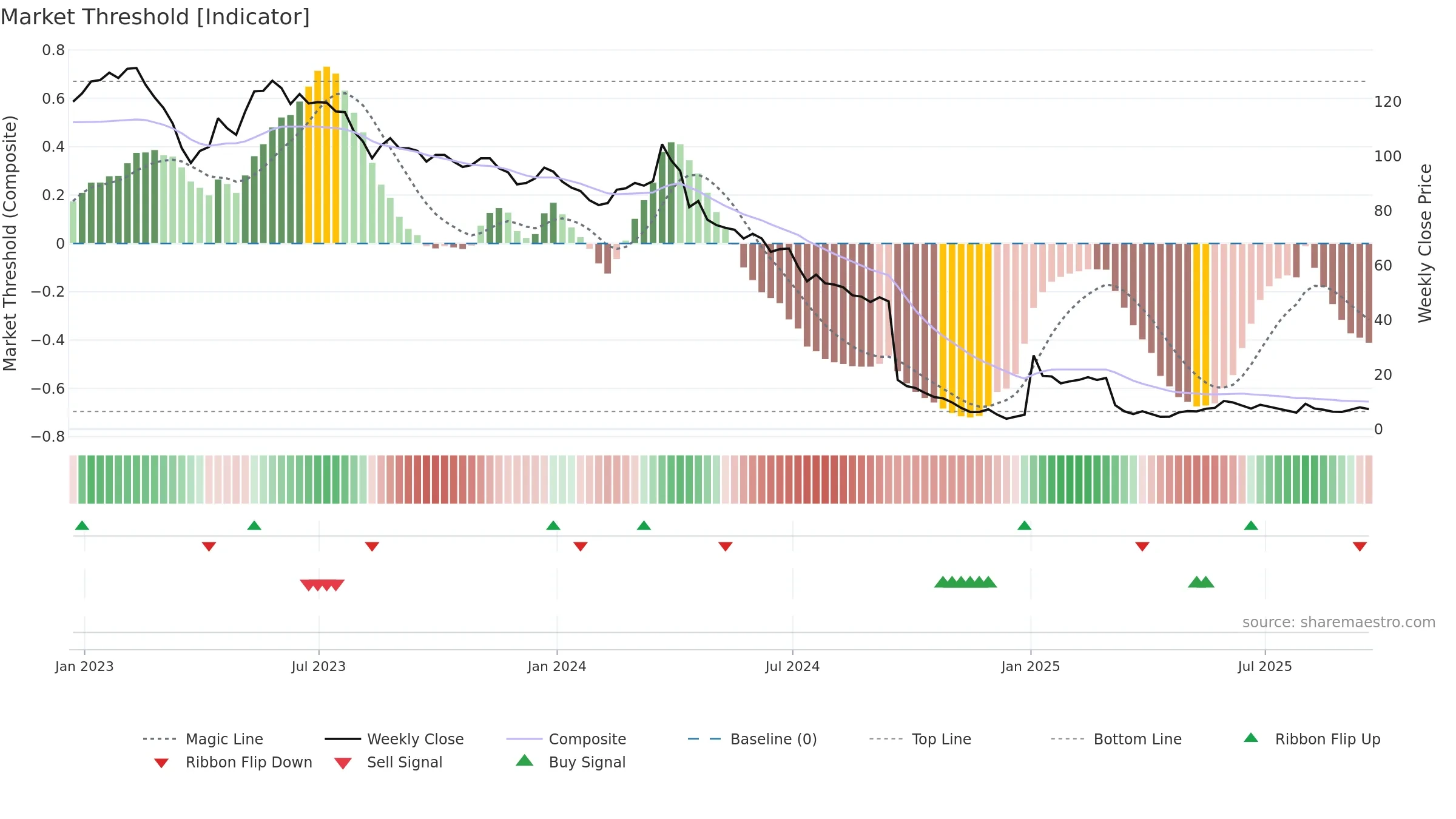Screen dimensions: 1456x819
Task: Click the 120 tick on right axis
Action: [1387, 102]
